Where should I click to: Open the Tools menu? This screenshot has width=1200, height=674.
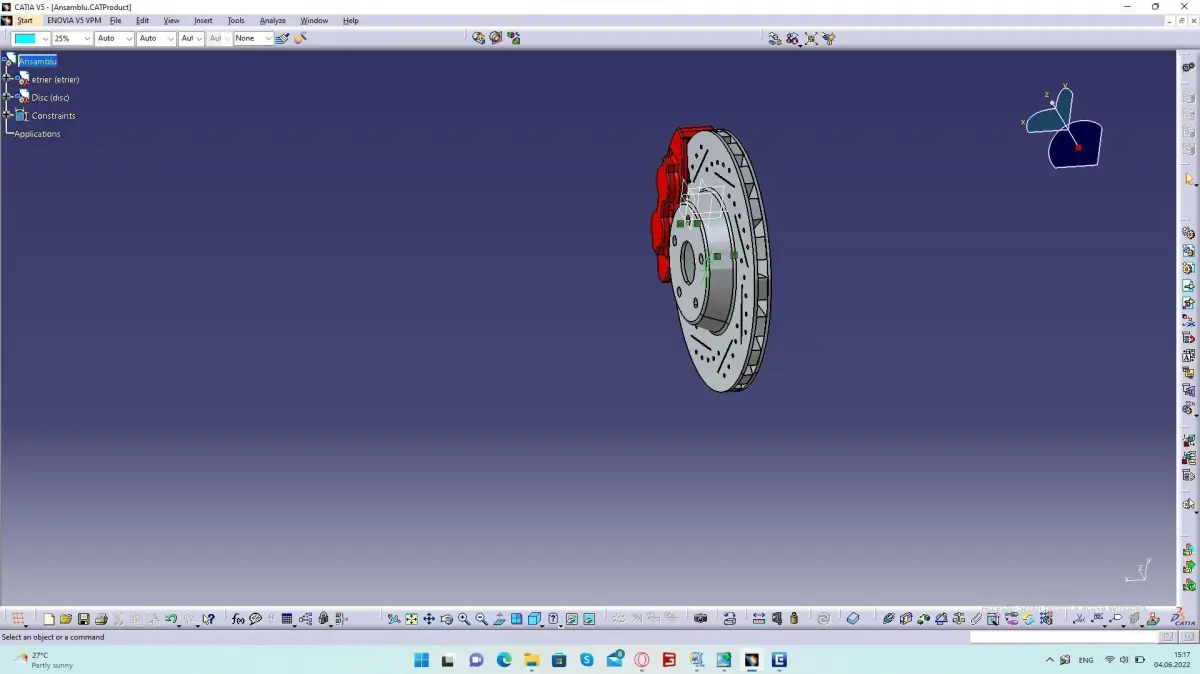[x=236, y=20]
